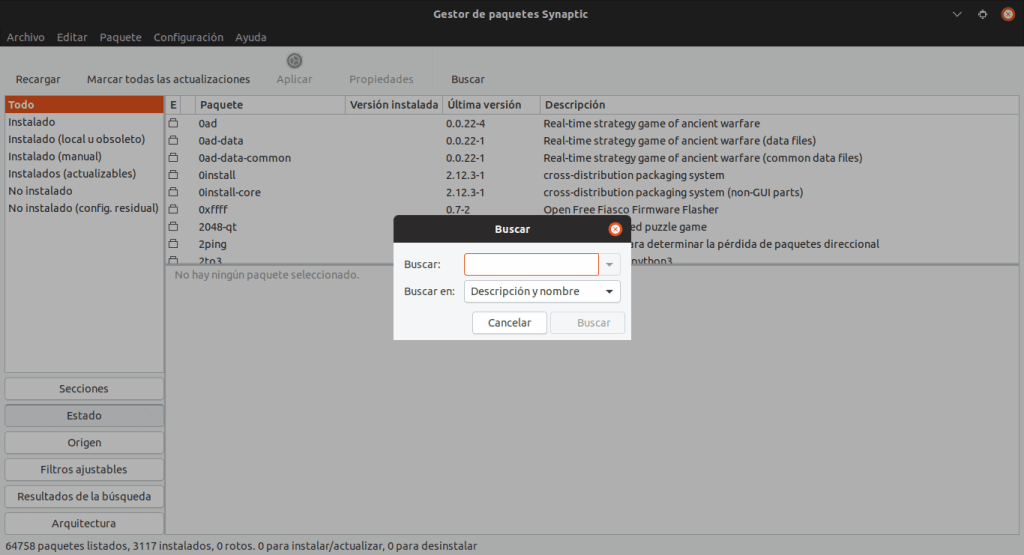This screenshot has height=555, width=1024.
Task: Select 'Instalado (local u obsoleto)' filter
Action: (84, 139)
